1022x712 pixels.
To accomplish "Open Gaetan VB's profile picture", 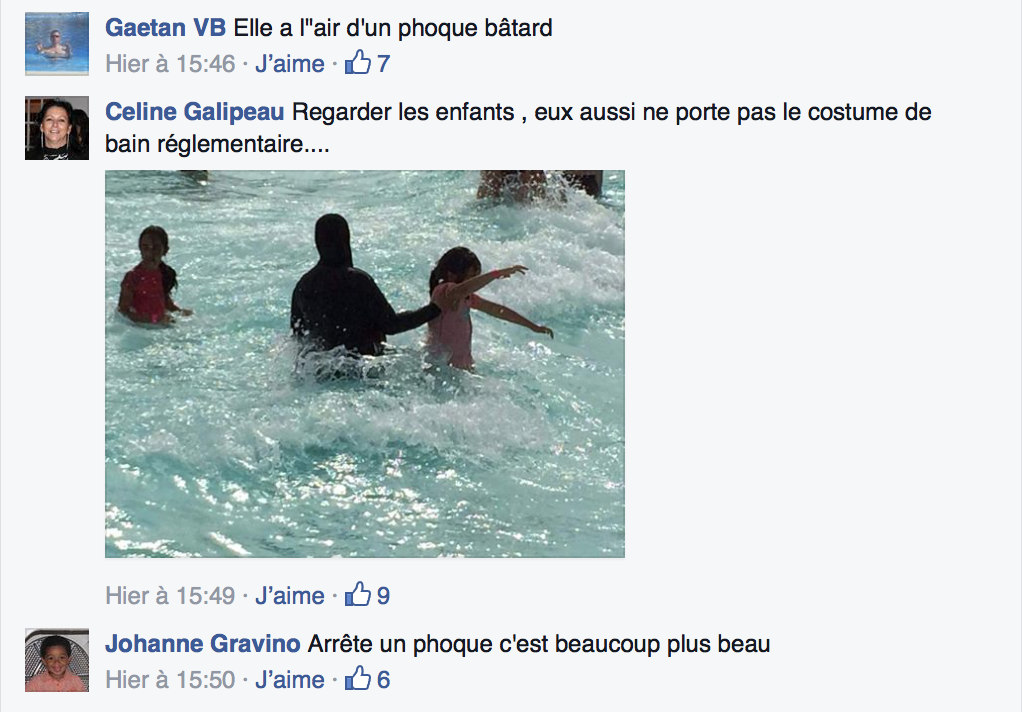I will 57,44.
